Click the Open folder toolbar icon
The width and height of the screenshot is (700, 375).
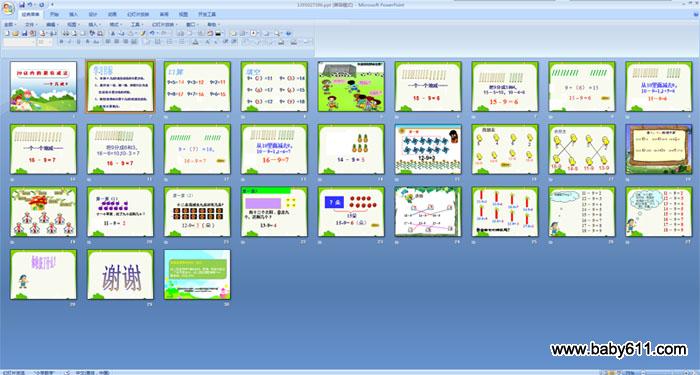(x=16, y=33)
